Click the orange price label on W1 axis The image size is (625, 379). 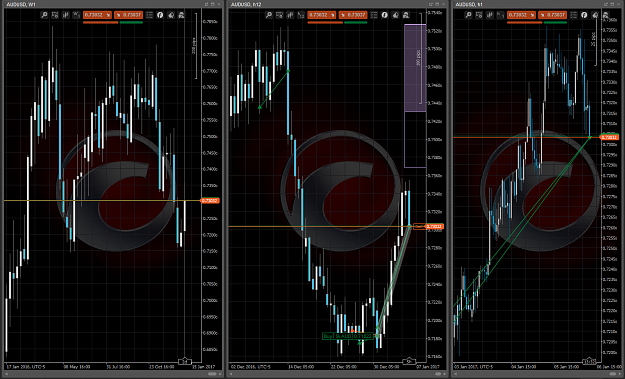coord(210,200)
